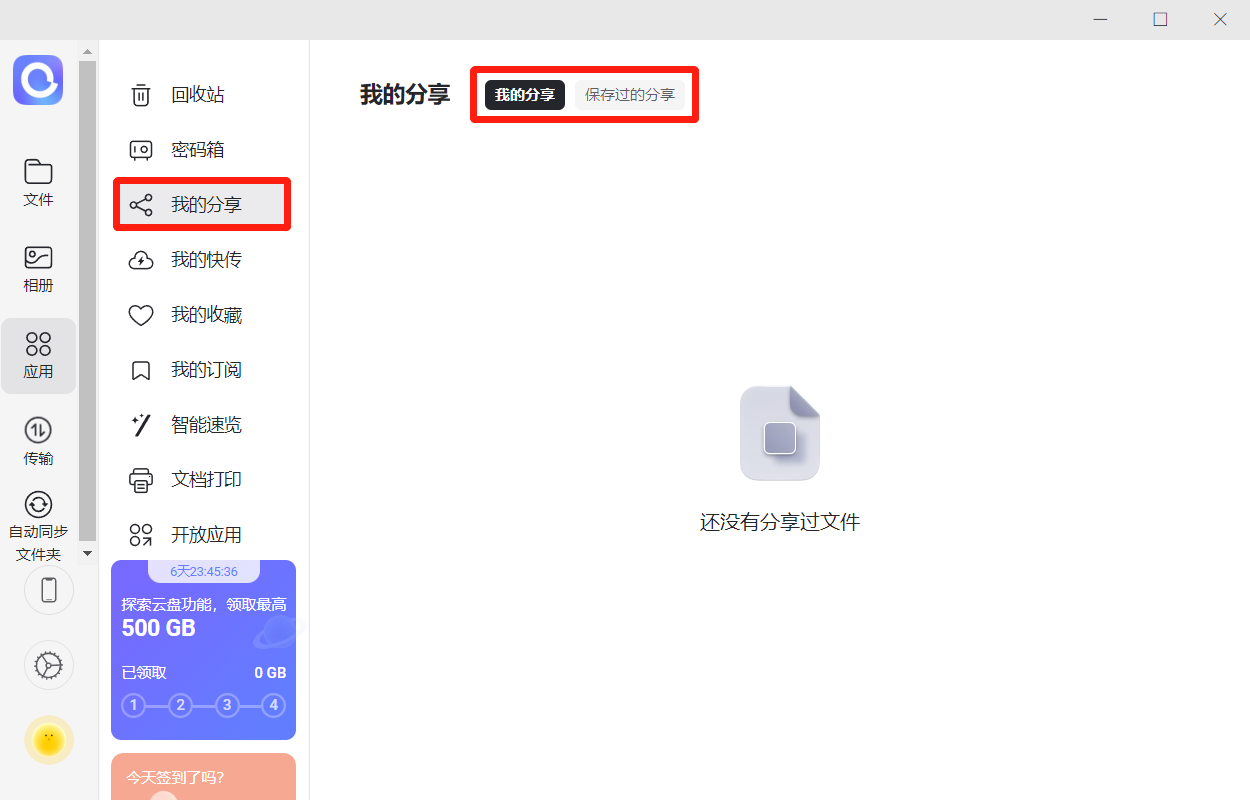Image resolution: width=1250 pixels, height=800 pixels.
Task: Open 密码箱 password safe
Action: tap(202, 150)
